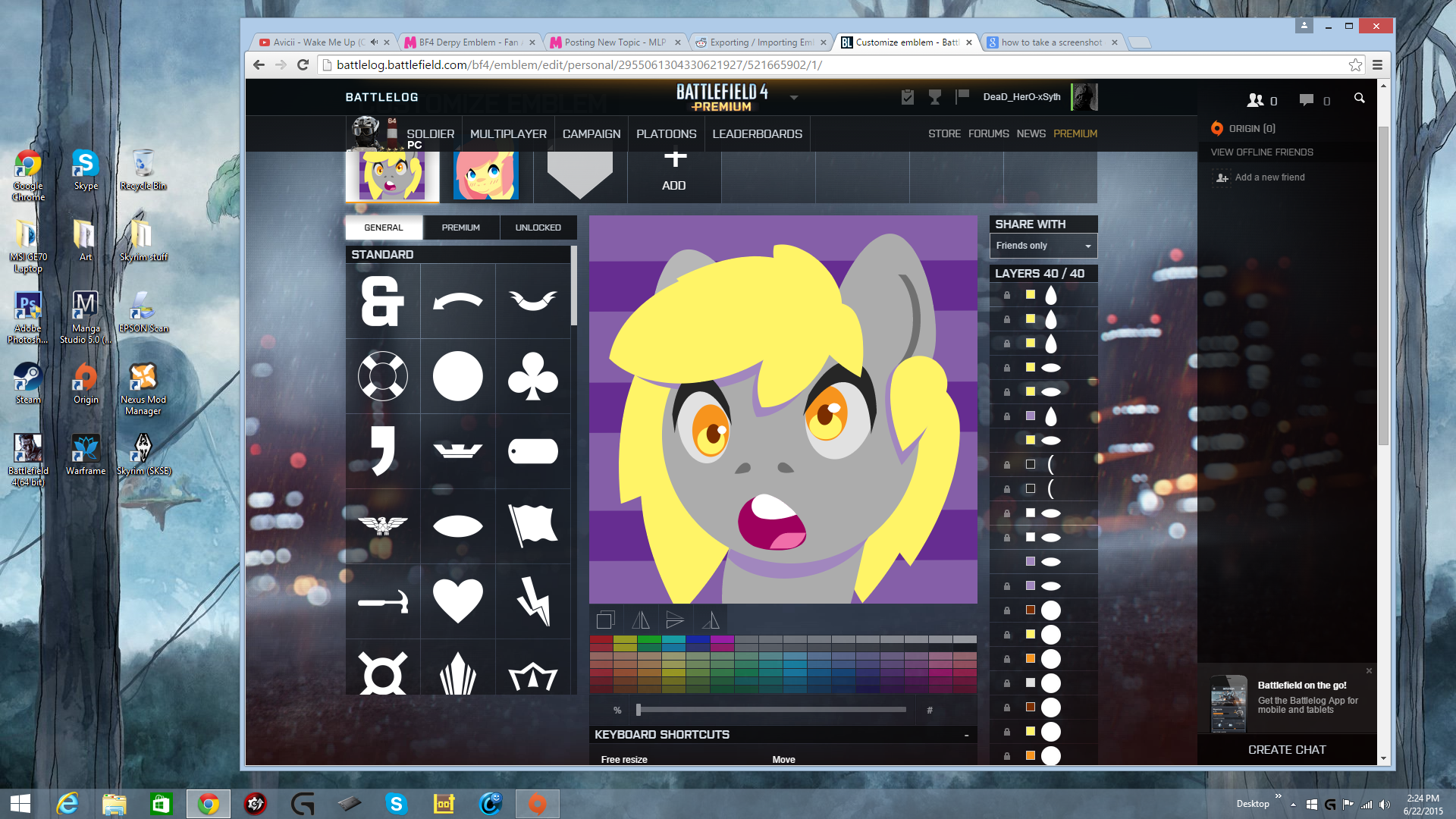Viewport: 1456px width, 819px height.
Task: Open the trophy icon in header
Action: click(x=935, y=97)
